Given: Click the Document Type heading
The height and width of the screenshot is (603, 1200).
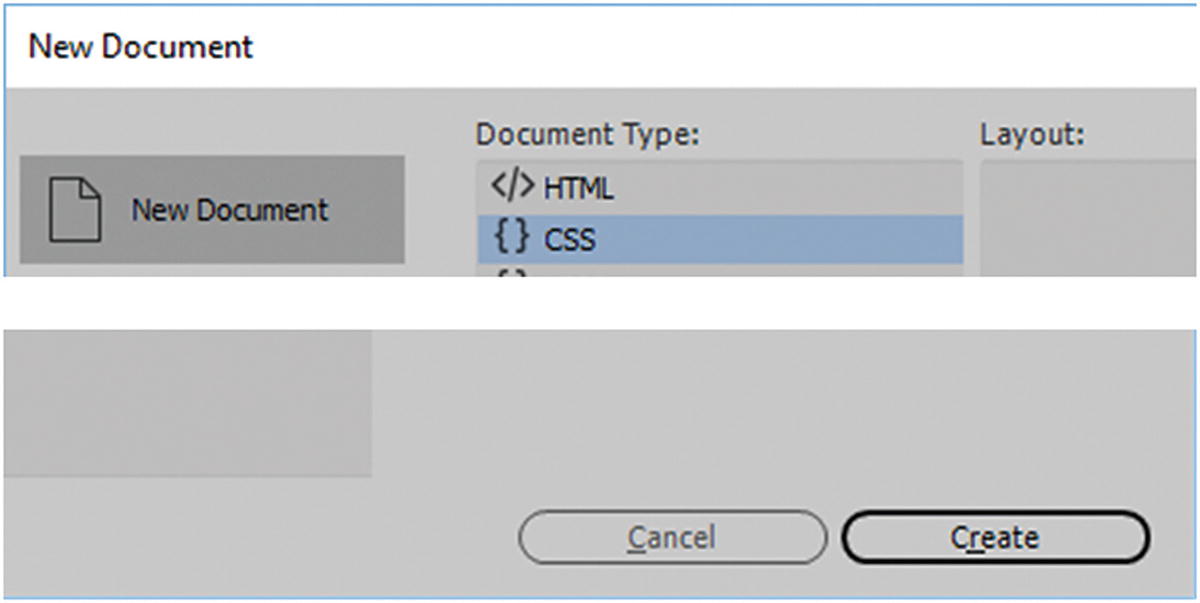Looking at the screenshot, I should tap(587, 135).
